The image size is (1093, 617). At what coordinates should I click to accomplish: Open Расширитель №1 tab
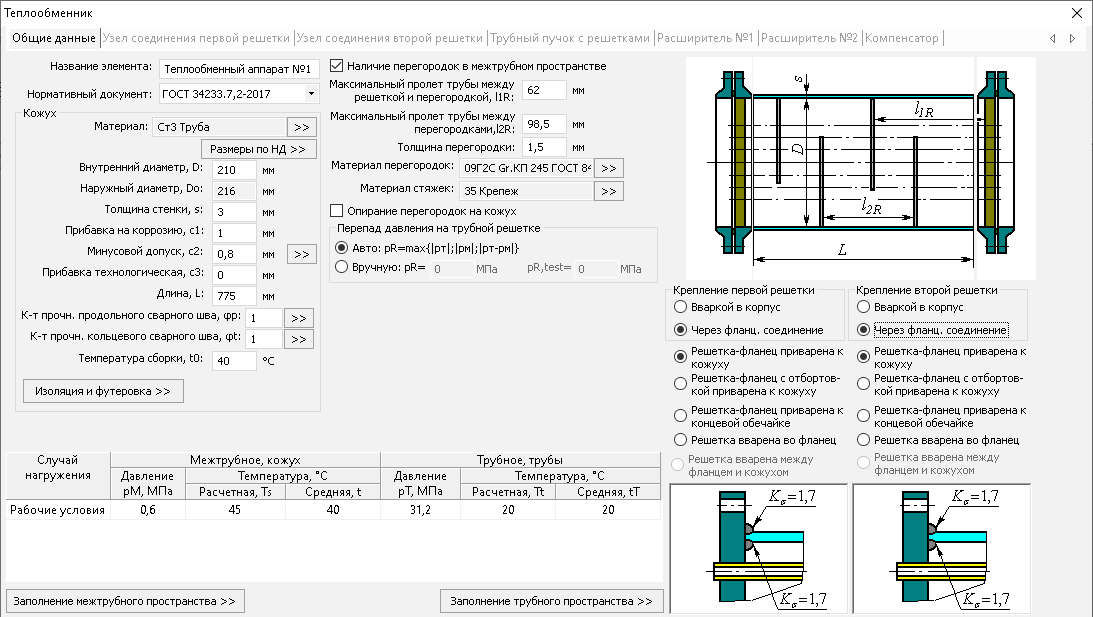pos(705,38)
